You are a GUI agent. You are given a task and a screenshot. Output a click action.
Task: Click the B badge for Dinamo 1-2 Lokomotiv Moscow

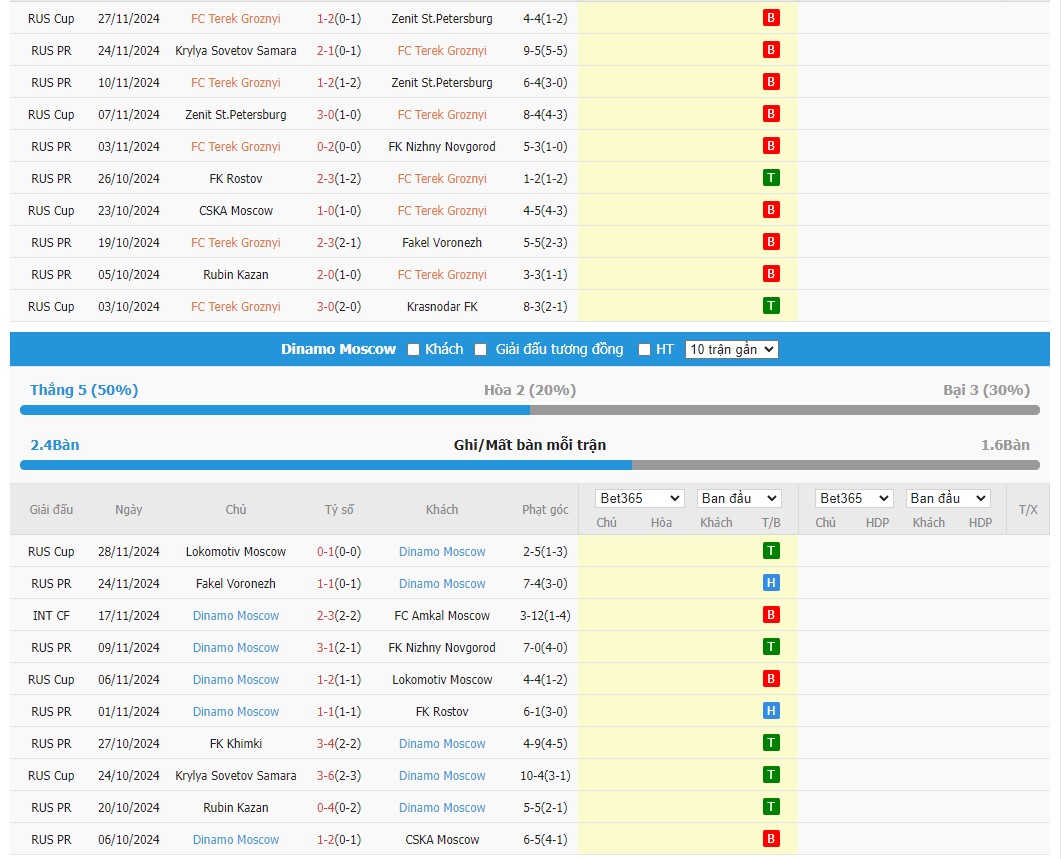click(x=771, y=679)
